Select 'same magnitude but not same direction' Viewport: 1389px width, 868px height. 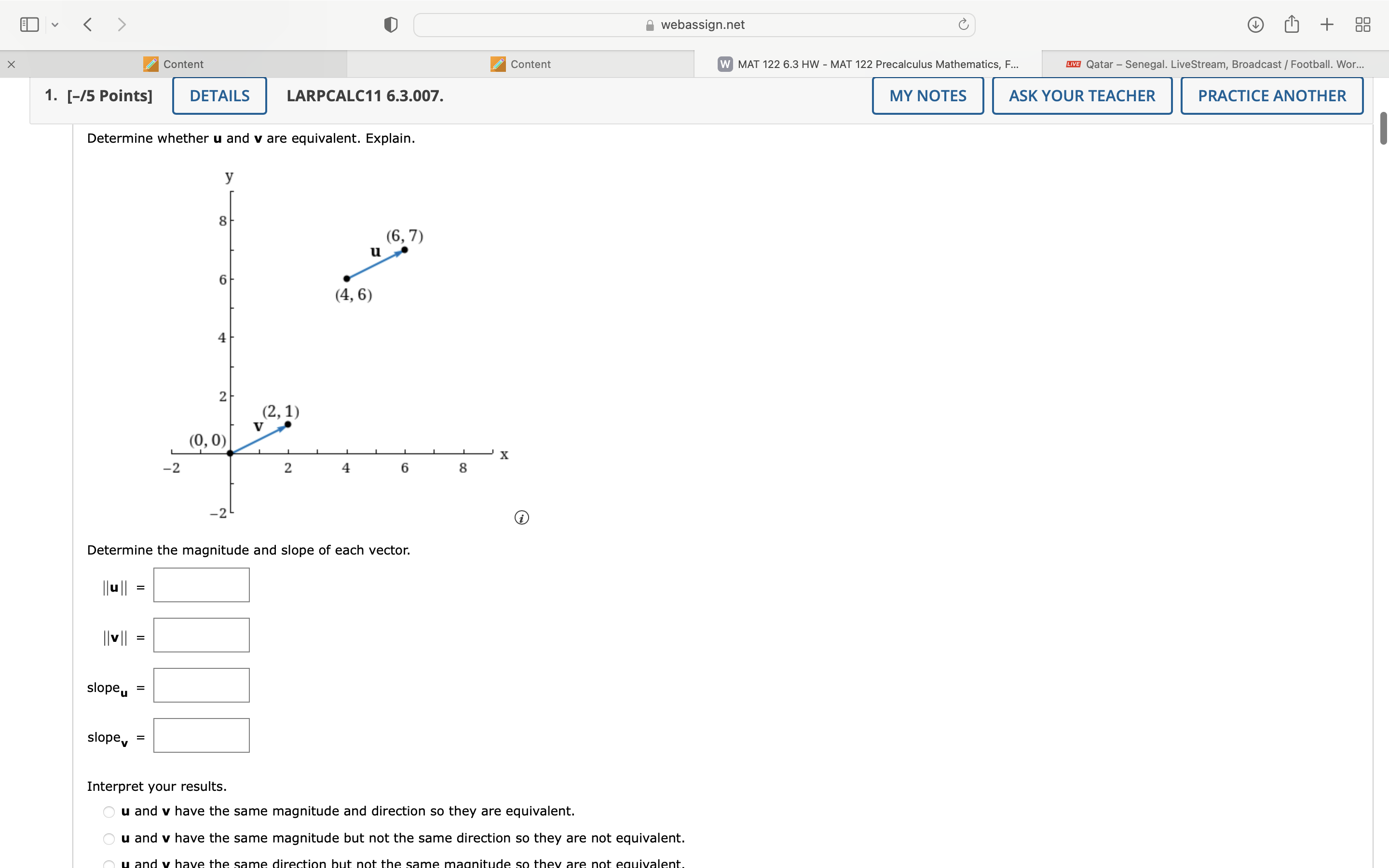109,838
